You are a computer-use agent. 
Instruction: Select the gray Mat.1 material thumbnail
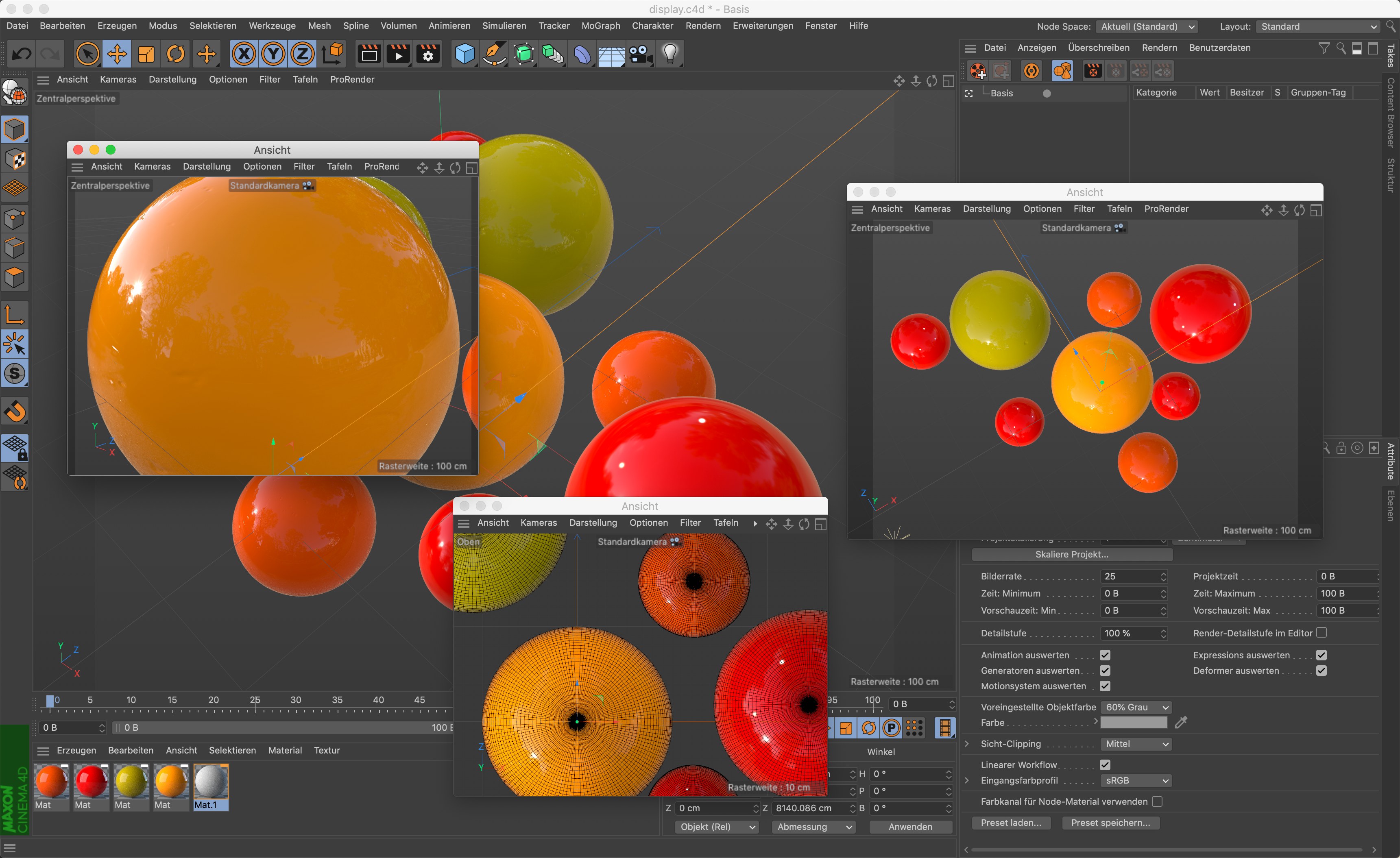pyautogui.click(x=211, y=782)
